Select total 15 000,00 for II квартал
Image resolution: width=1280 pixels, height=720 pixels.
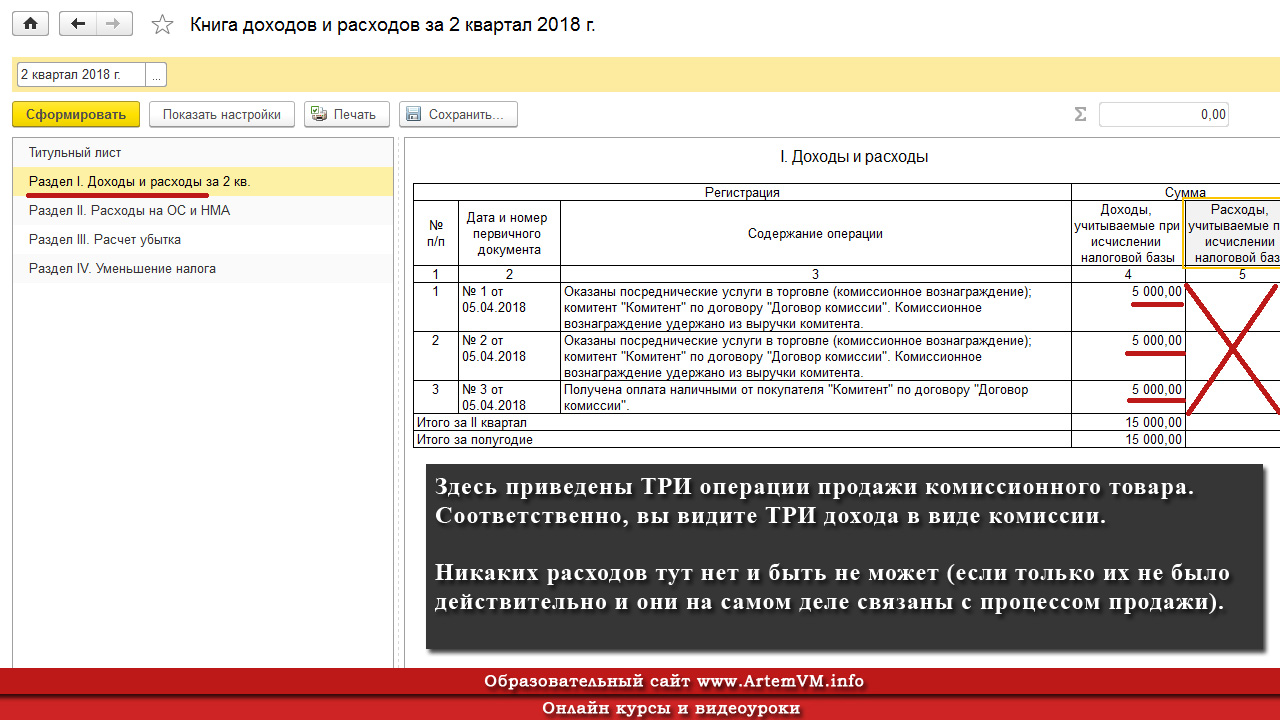tap(1128, 422)
